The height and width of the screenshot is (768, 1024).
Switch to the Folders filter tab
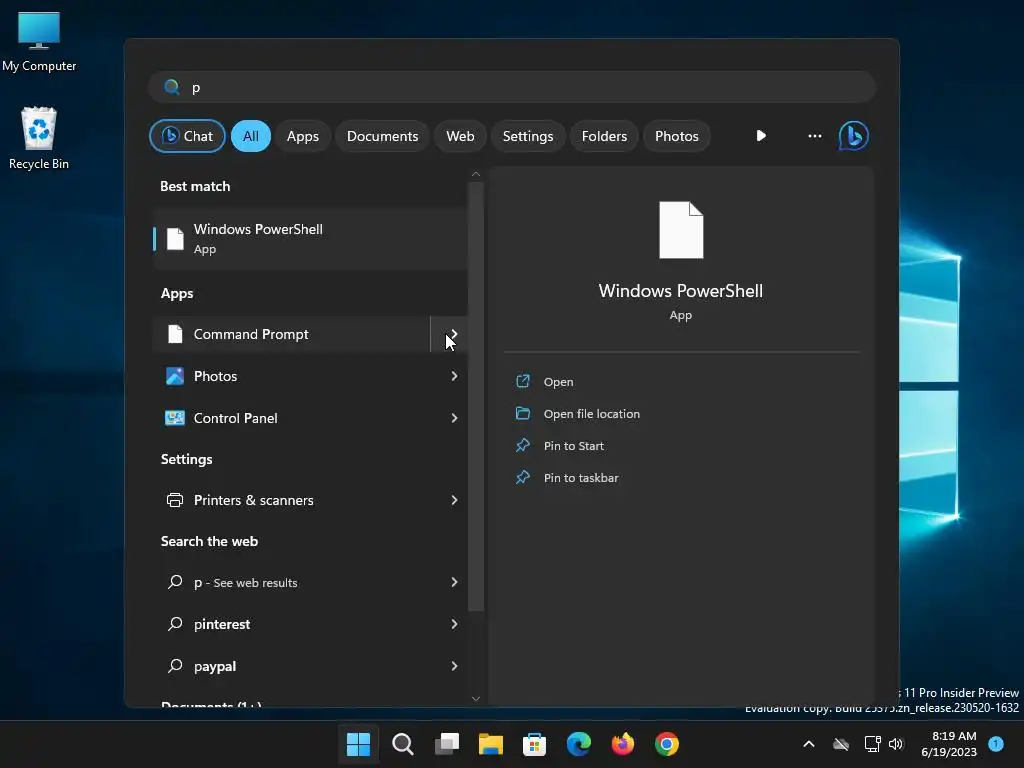click(604, 136)
